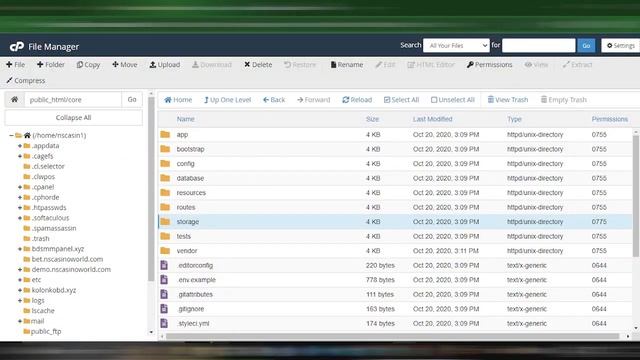Click the blue search Go button

(x=586, y=45)
